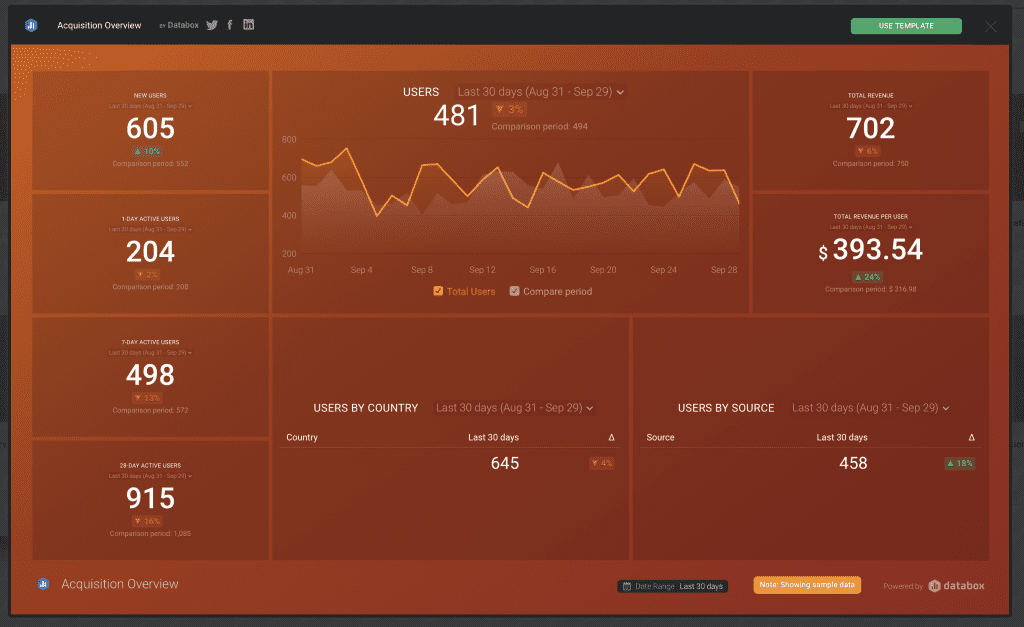The image size is (1024, 627).
Task: Click the Date Range Last 30 days button
Action: click(x=673, y=586)
